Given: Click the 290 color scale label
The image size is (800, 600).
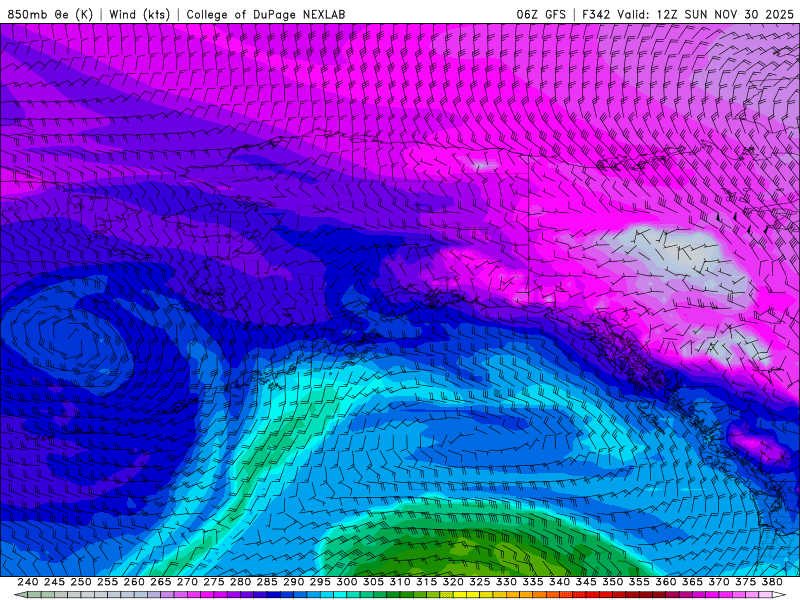Looking at the screenshot, I should pyautogui.click(x=293, y=582).
